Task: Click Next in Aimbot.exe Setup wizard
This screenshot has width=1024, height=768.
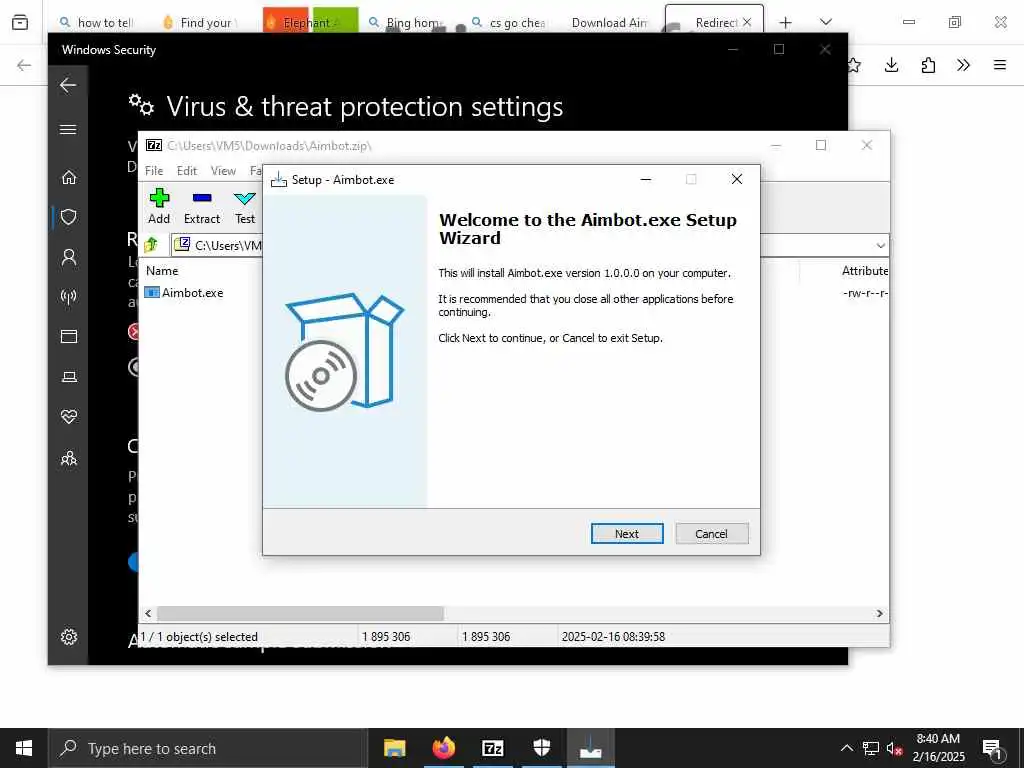Action: (626, 534)
